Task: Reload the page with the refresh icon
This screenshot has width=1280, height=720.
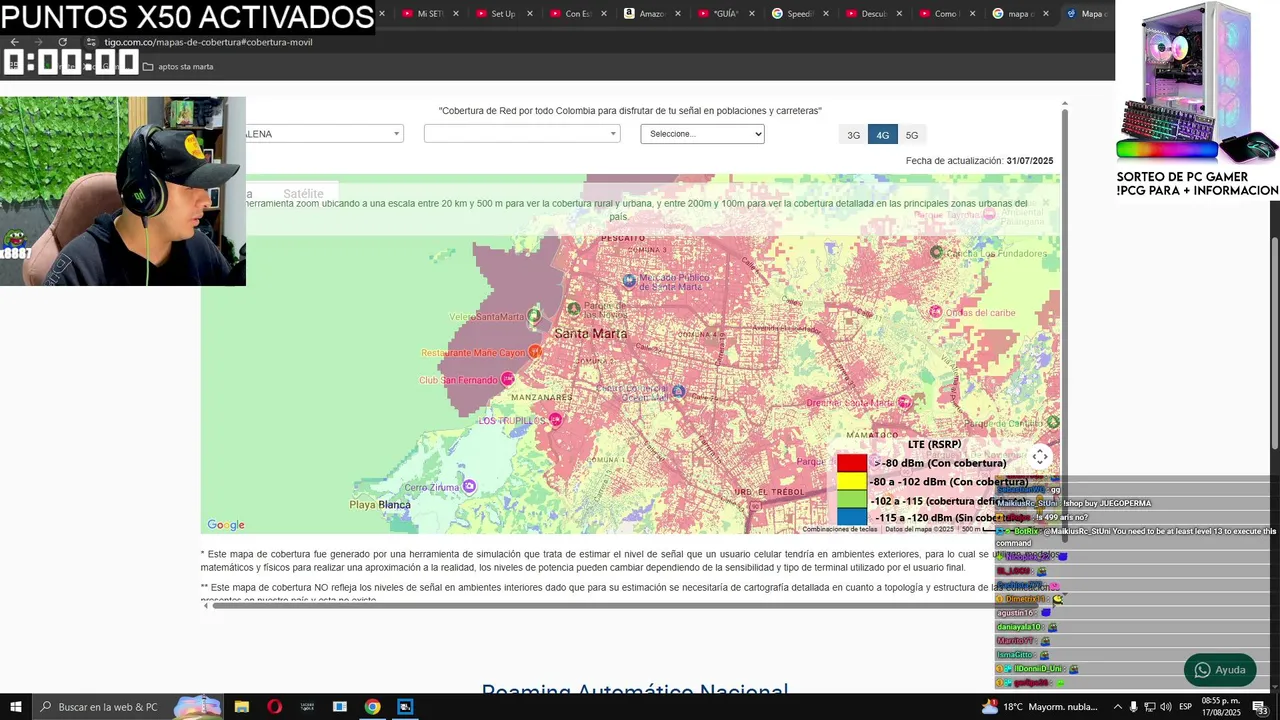Action: click(x=63, y=42)
